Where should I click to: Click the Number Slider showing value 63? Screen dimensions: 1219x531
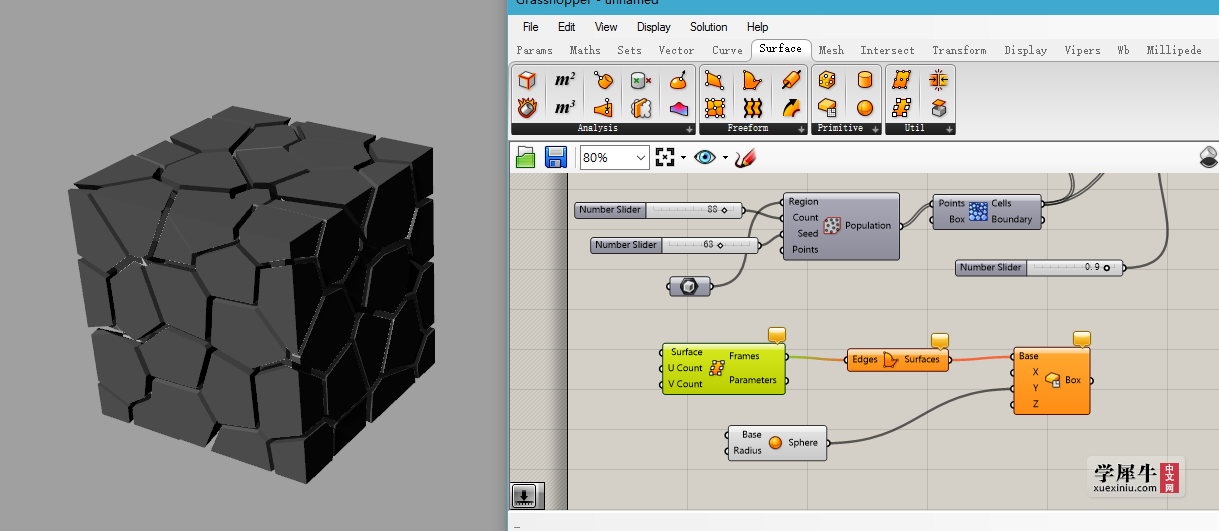[x=673, y=245]
